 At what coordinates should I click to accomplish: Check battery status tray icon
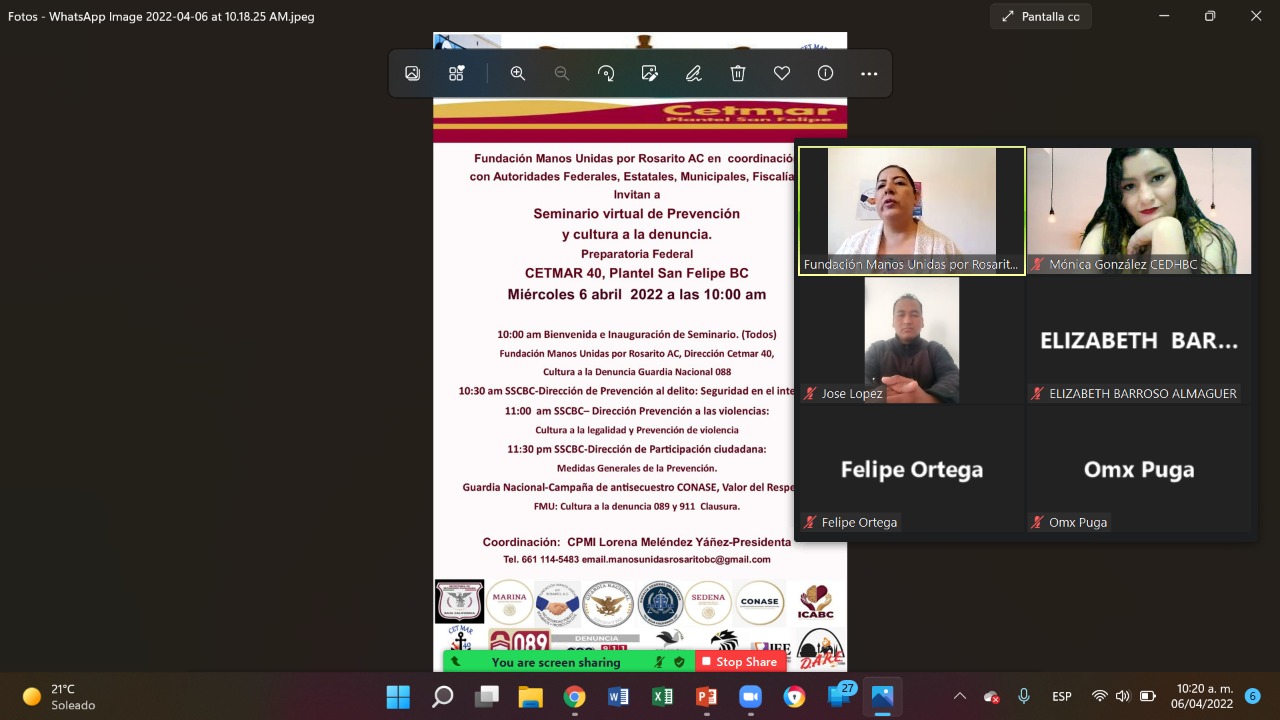[1148, 696]
